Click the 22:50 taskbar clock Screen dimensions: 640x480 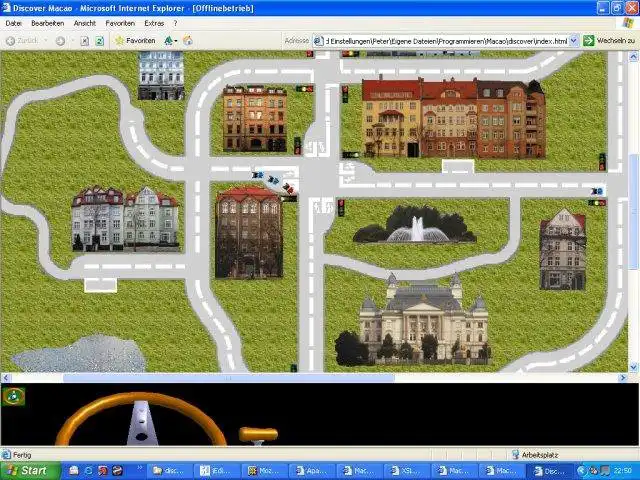[624, 471]
